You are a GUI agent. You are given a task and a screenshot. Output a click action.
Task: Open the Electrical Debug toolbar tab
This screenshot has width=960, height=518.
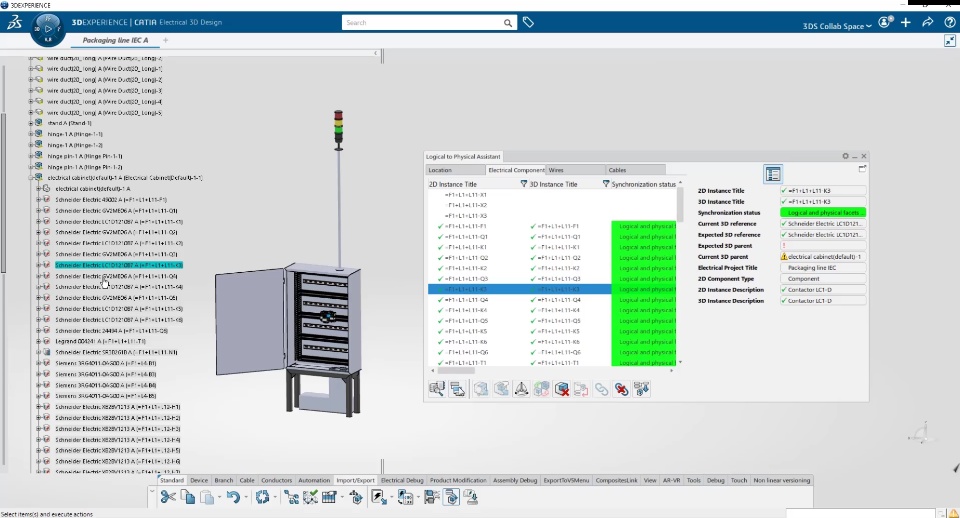402,480
